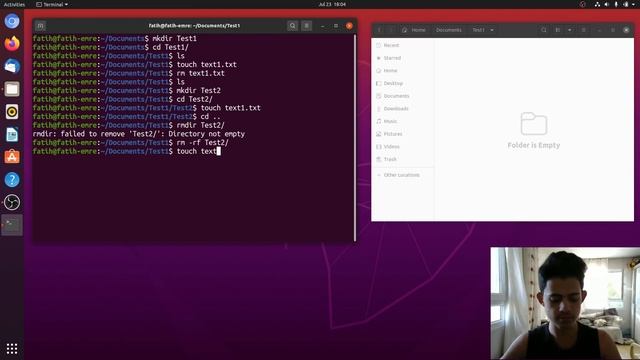Click the microphone icon in system tray
This screenshot has width=640, height=360.
pyautogui.click(x=616, y=4)
